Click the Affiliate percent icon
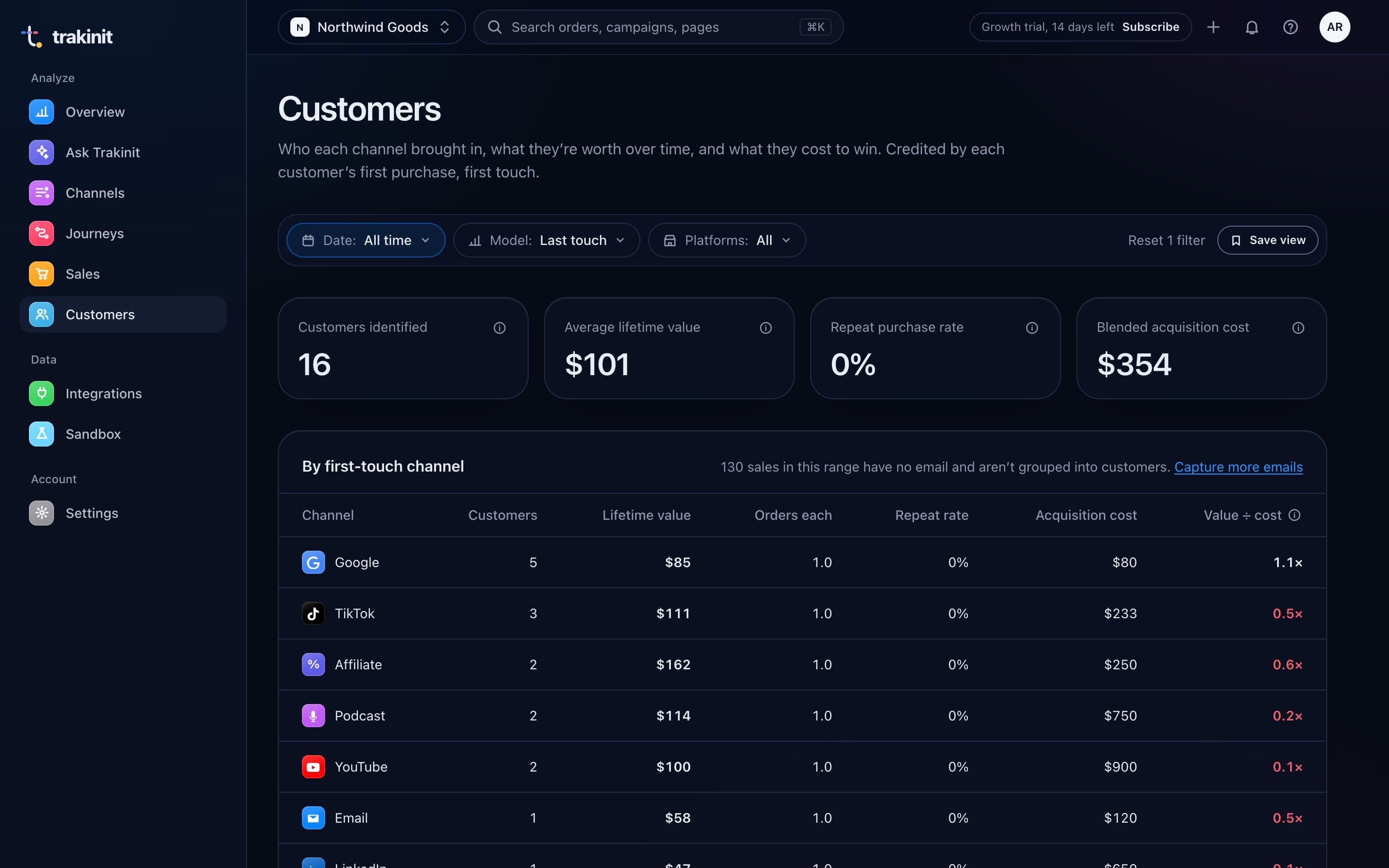 (313, 664)
